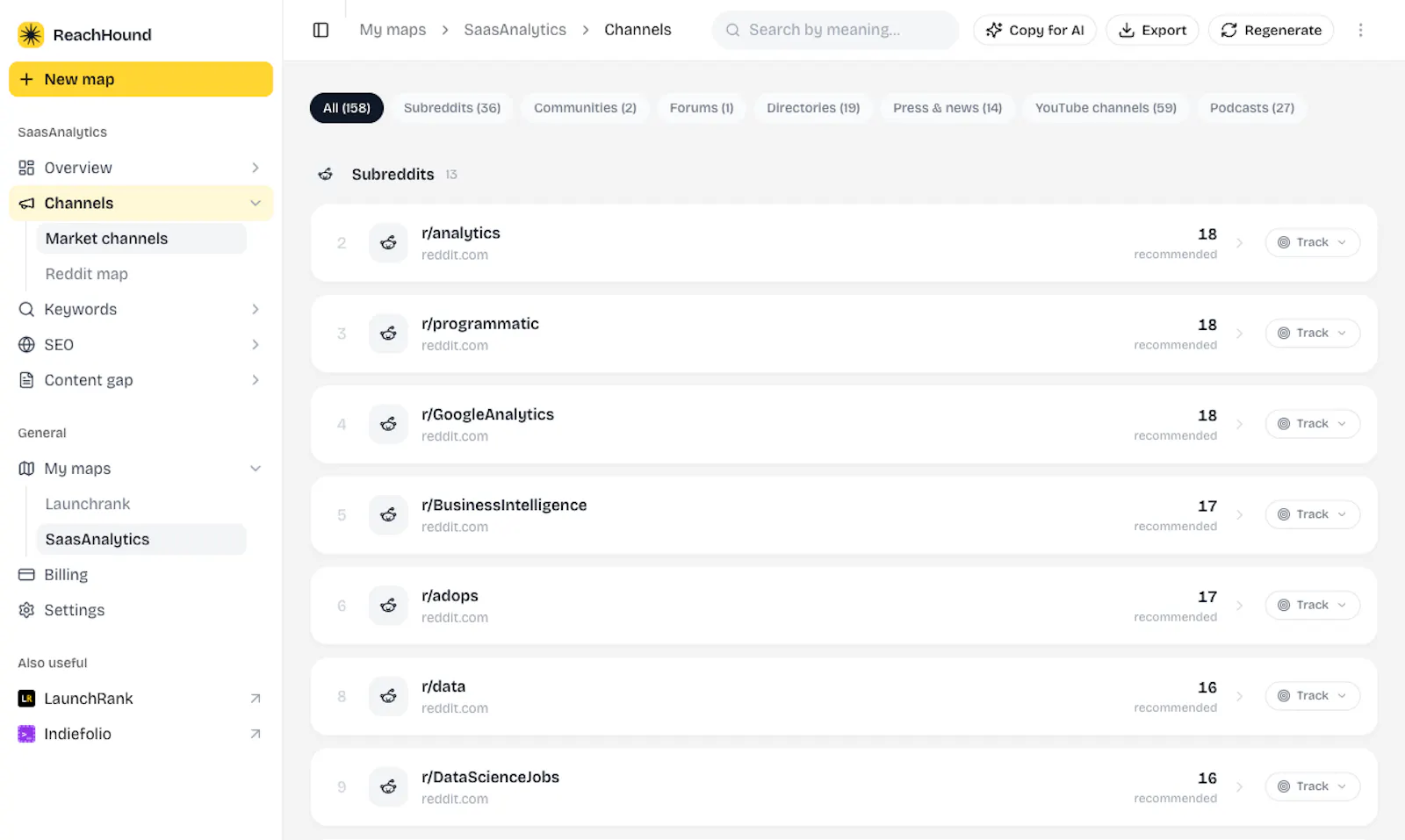
Task: Open Reddit map sub-item
Action: 141,274
